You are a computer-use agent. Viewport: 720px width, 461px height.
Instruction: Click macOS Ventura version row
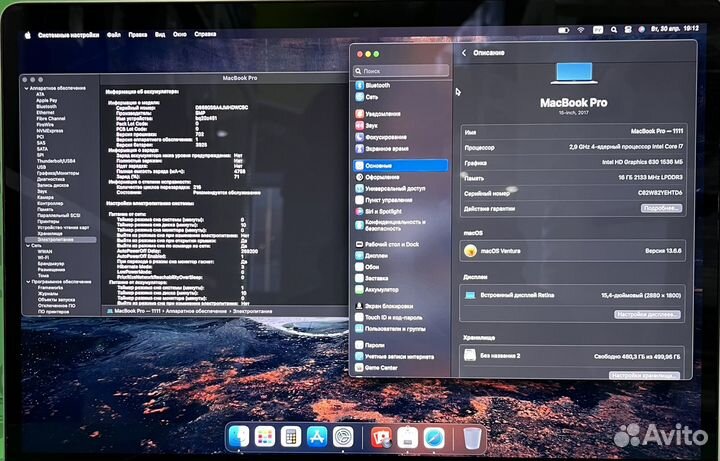pos(573,251)
